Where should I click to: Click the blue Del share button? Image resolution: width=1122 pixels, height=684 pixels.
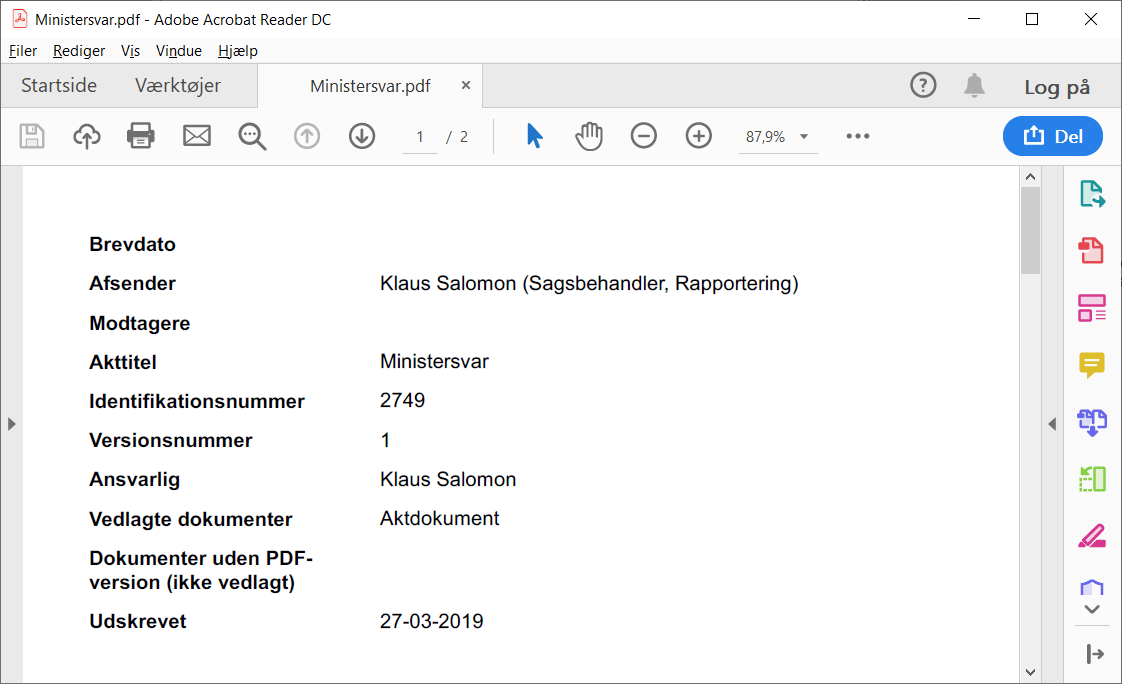coord(1052,137)
